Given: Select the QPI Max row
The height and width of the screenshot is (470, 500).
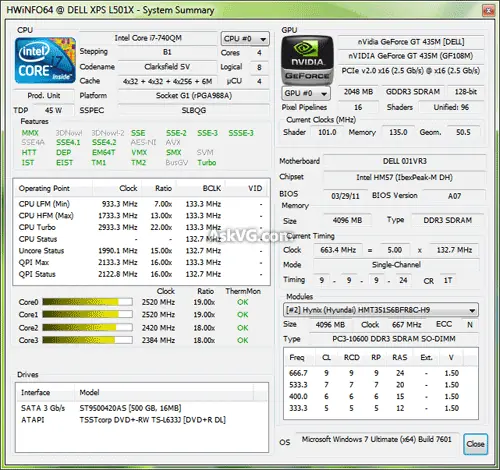Looking at the screenshot, I should pyautogui.click(x=141, y=262).
